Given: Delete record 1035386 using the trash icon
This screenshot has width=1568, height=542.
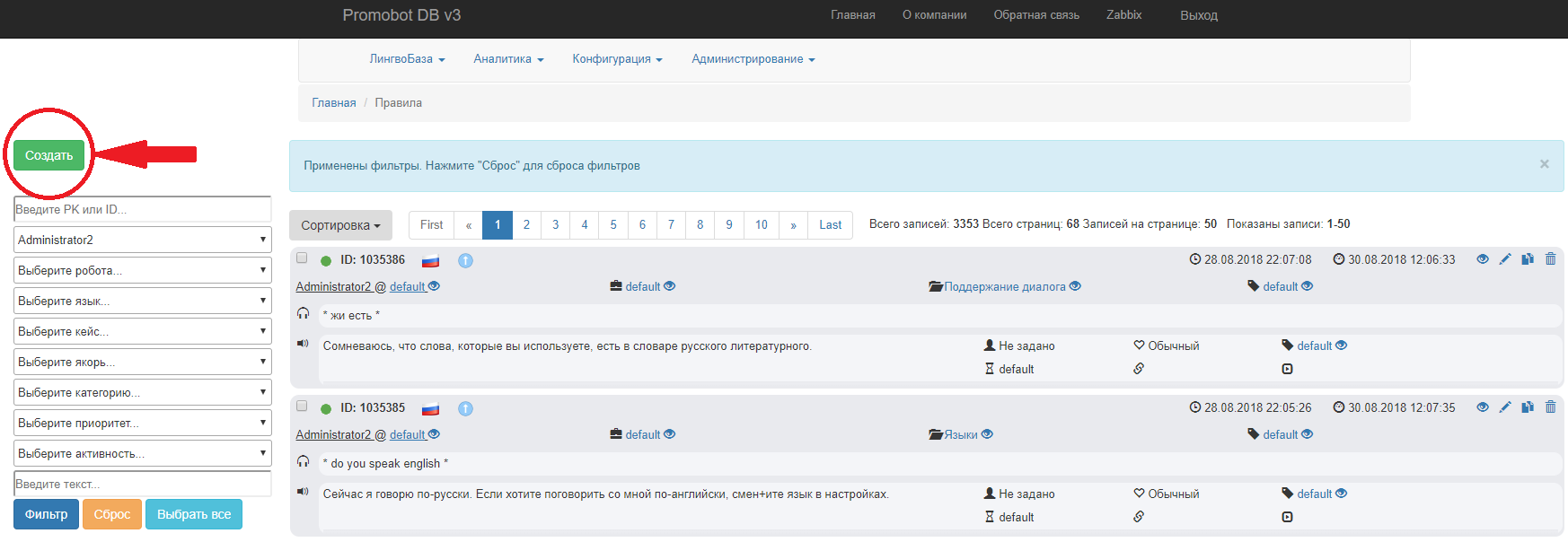Looking at the screenshot, I should coord(1550,259).
